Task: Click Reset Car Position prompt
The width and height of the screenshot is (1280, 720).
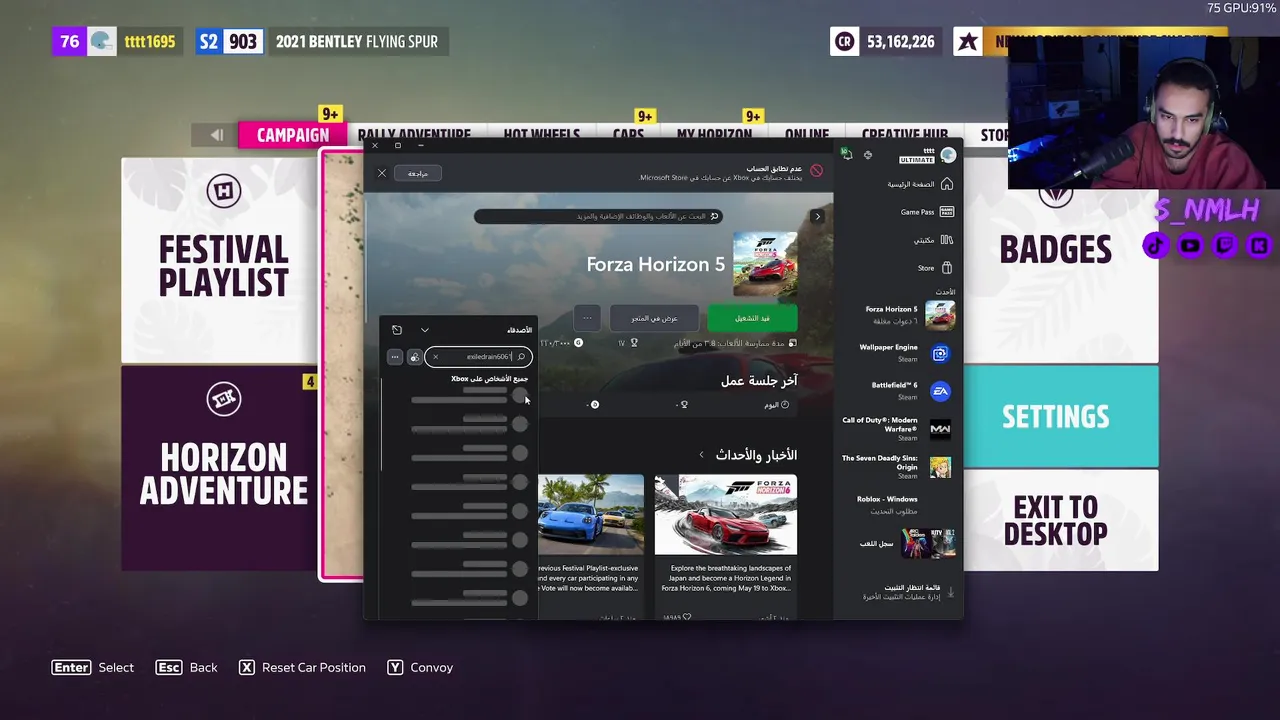Action: pyautogui.click(x=302, y=667)
